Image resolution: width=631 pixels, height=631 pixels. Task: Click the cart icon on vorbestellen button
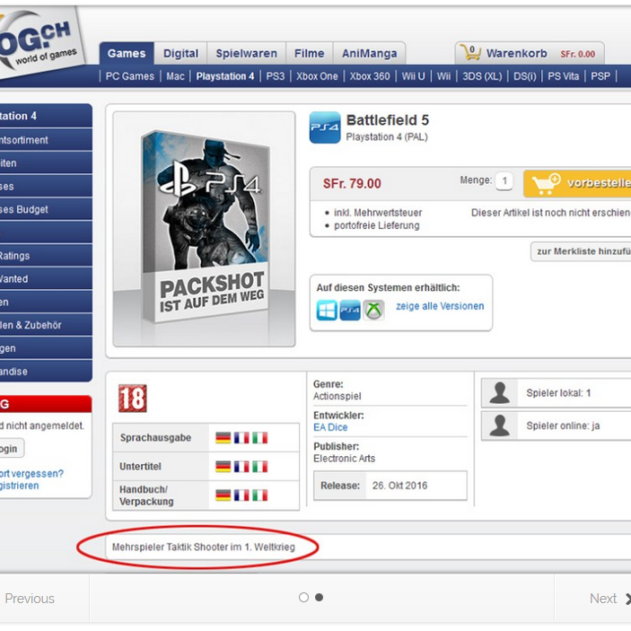[546, 184]
